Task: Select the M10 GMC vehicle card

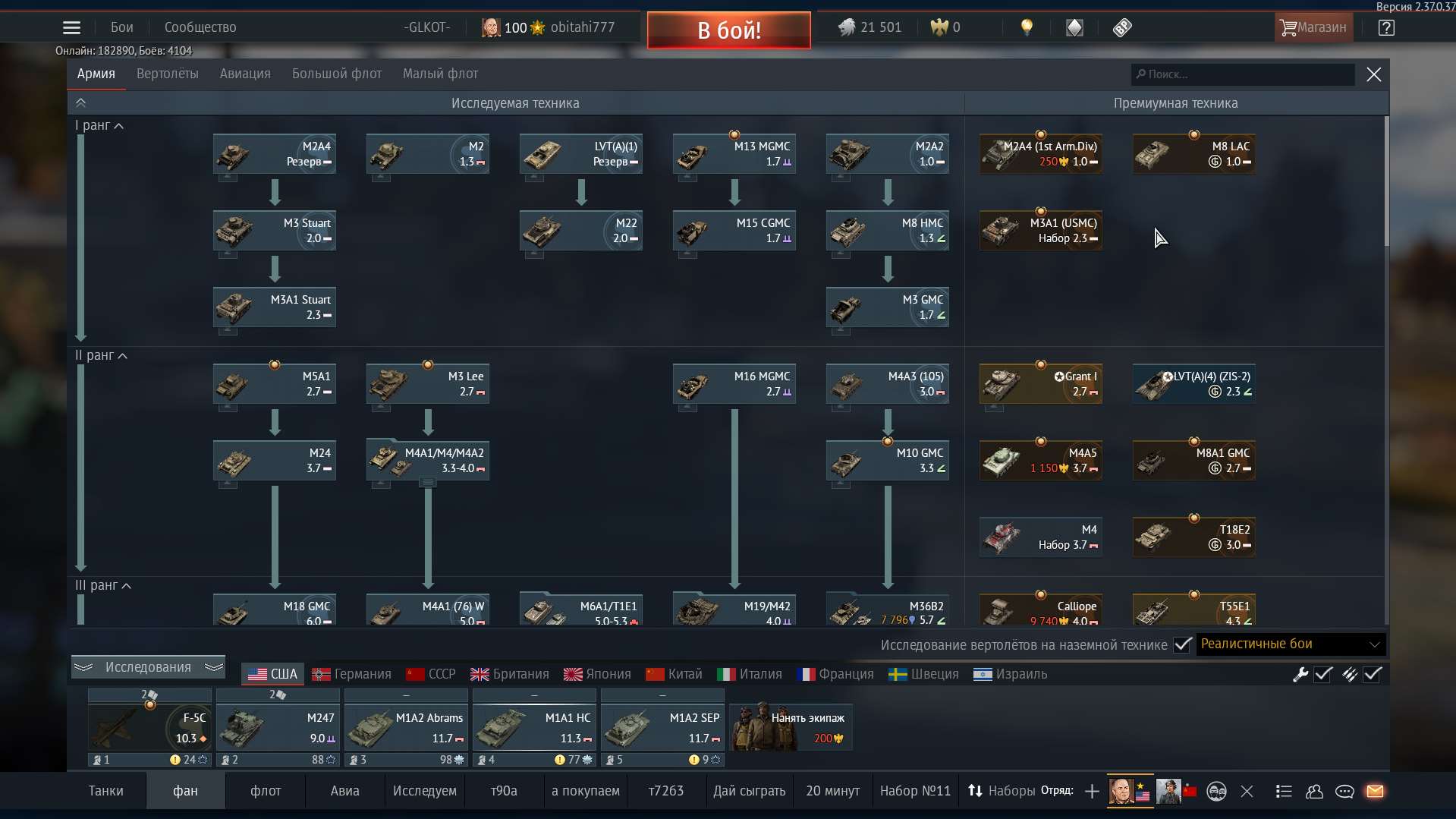Action: pyautogui.click(x=888, y=461)
